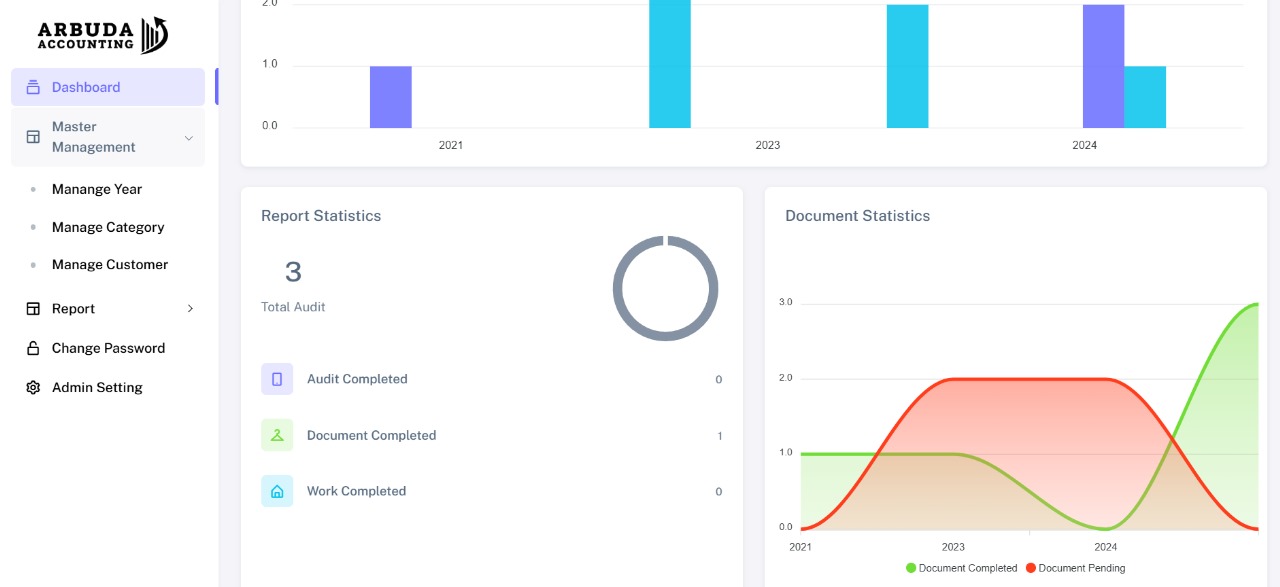Go to Manage Customer page
The height and width of the screenshot is (587, 1280).
(x=110, y=265)
